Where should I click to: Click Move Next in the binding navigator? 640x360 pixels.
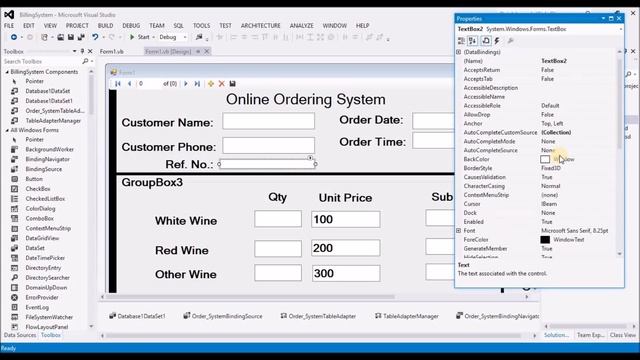click(186, 84)
